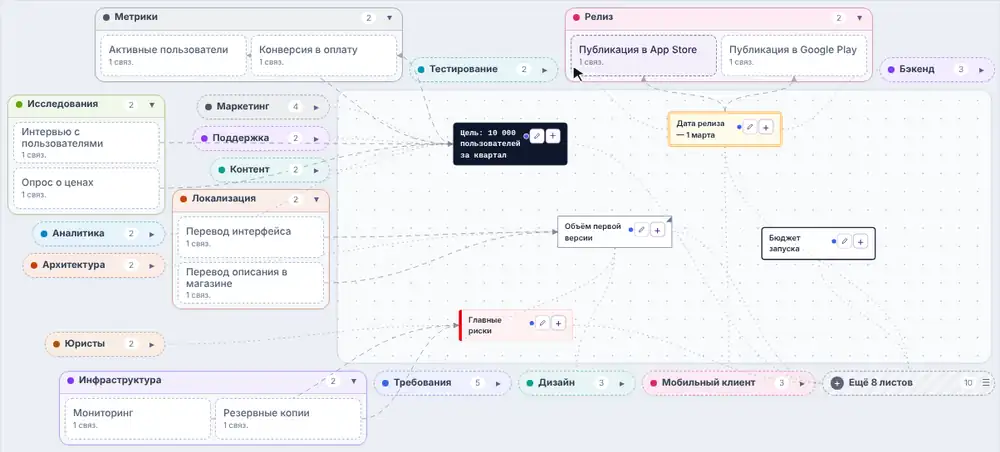Select the "Резервные копии" card
Image resolution: width=1000 pixels, height=452 pixels.
(x=288, y=418)
